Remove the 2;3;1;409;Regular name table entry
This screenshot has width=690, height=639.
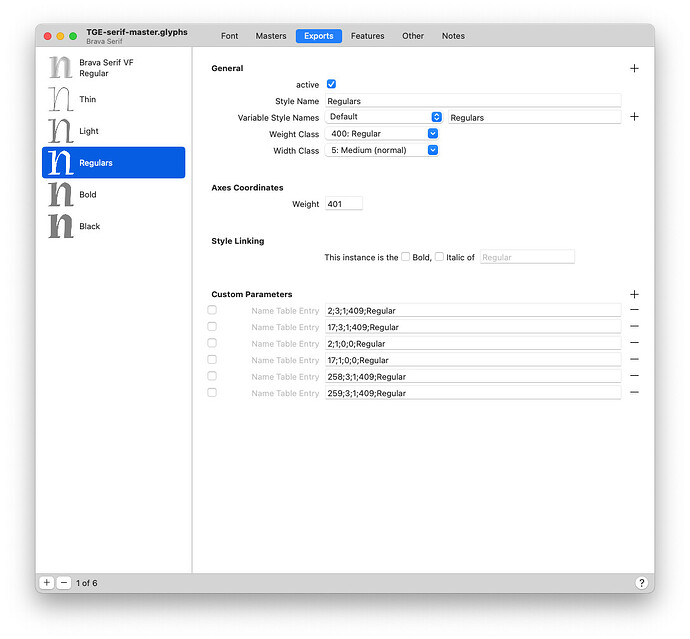coord(634,310)
